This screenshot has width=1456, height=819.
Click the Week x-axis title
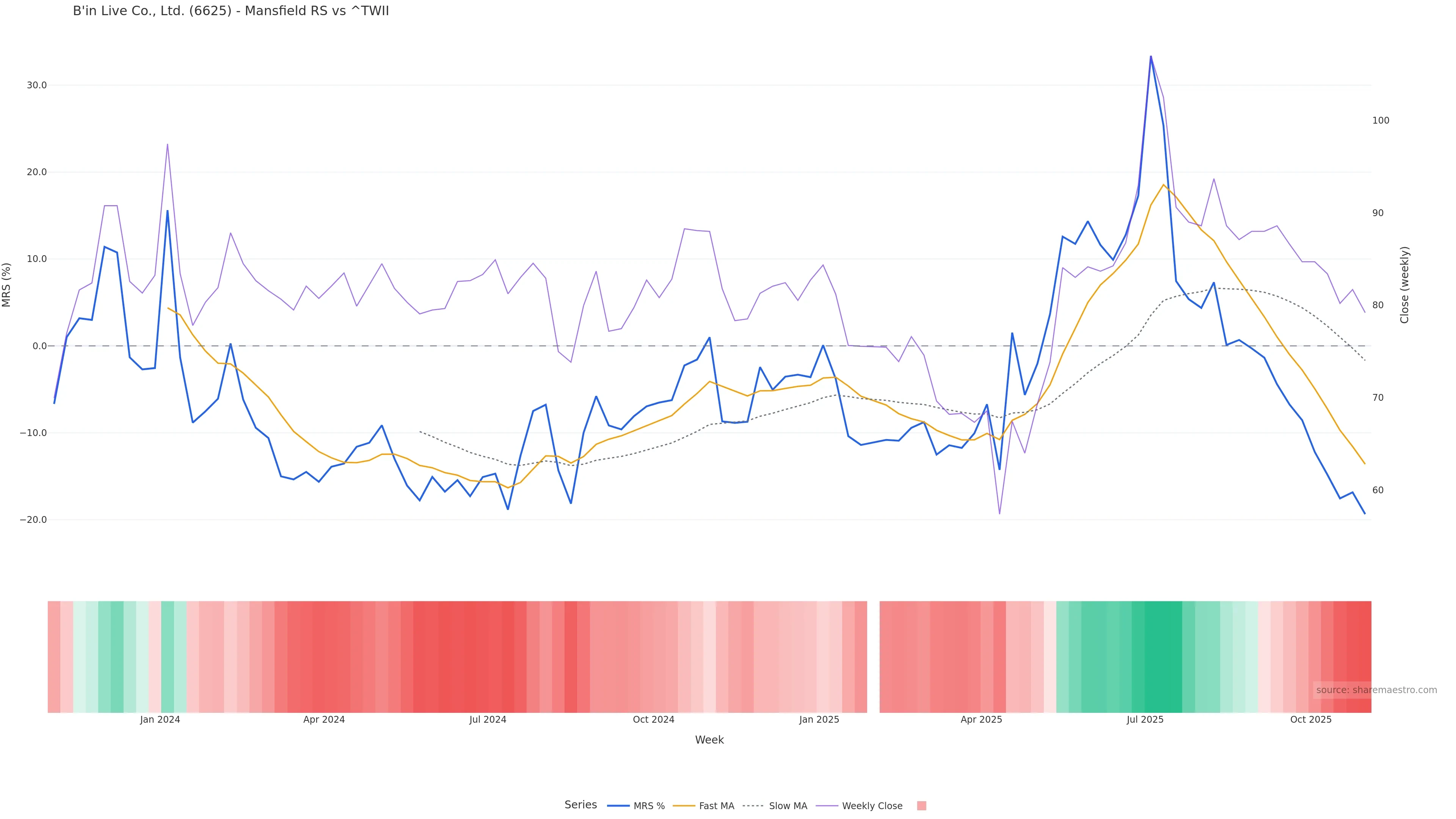[709, 740]
